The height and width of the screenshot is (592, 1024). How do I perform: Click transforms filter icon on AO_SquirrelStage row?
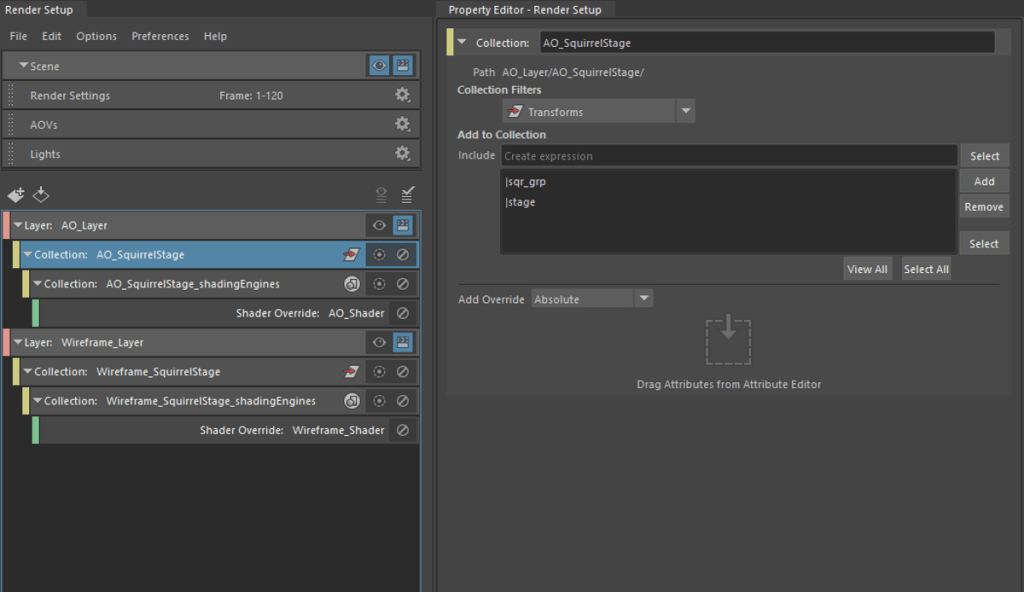[x=352, y=255]
